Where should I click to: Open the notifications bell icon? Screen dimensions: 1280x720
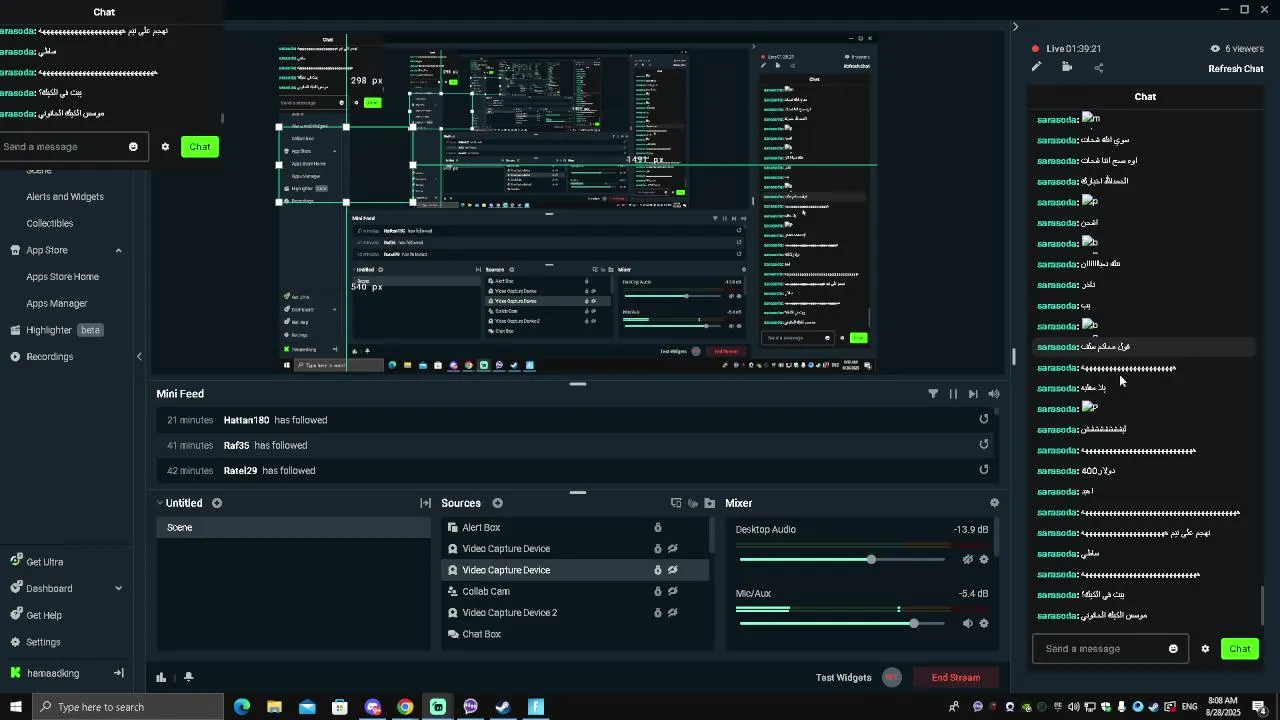188,677
